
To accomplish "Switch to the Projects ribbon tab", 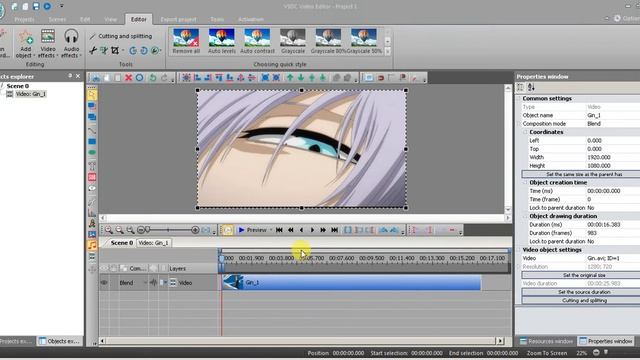I will tap(24, 19).
